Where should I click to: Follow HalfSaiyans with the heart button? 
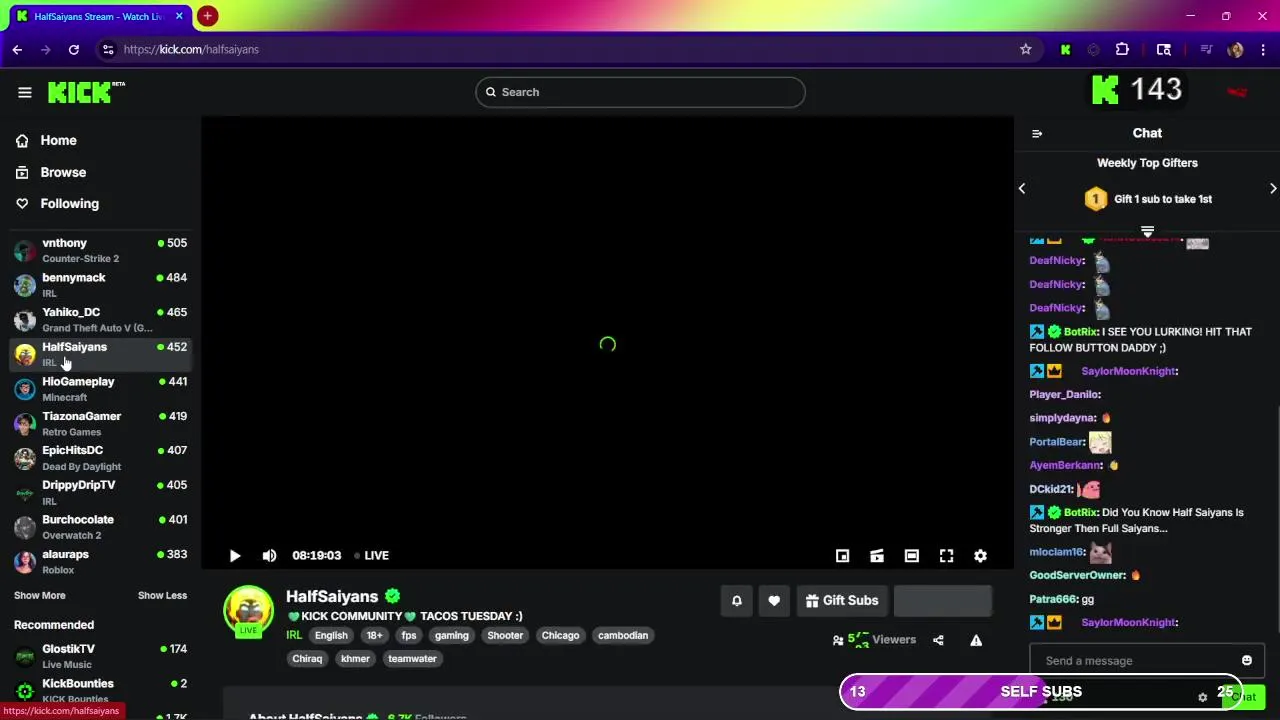(x=774, y=601)
